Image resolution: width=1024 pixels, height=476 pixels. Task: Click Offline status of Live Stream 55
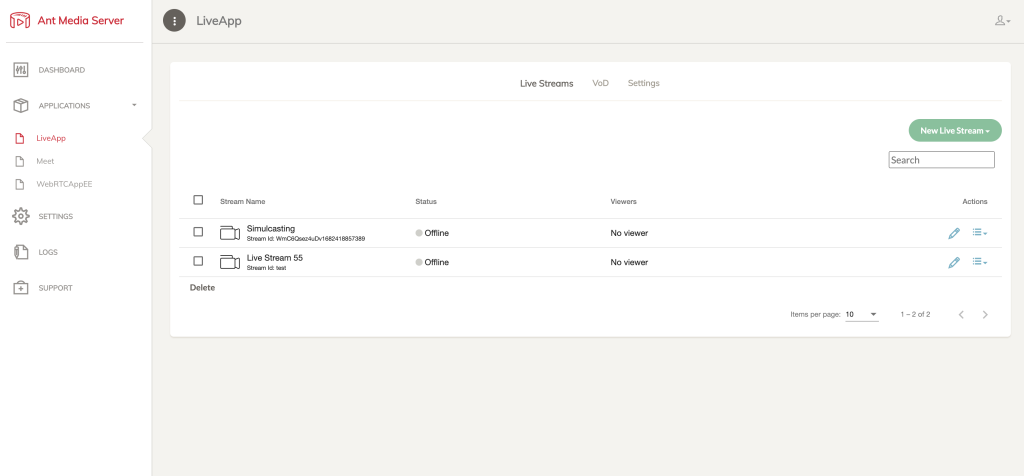coord(432,262)
